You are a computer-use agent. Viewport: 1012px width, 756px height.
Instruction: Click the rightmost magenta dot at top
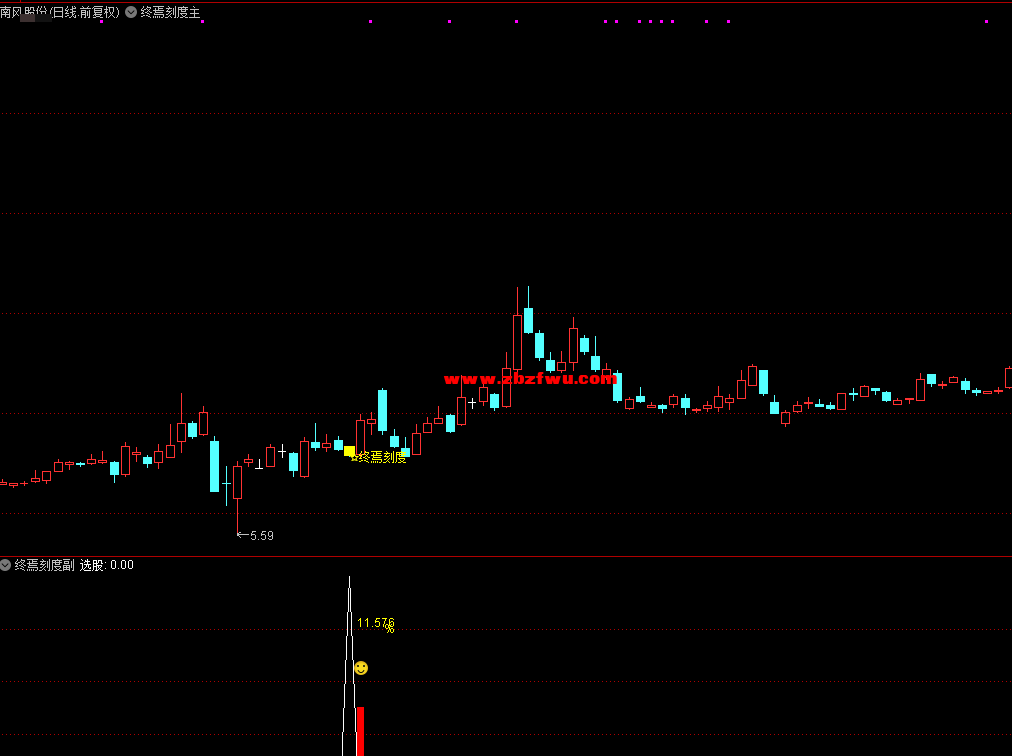(x=986, y=21)
